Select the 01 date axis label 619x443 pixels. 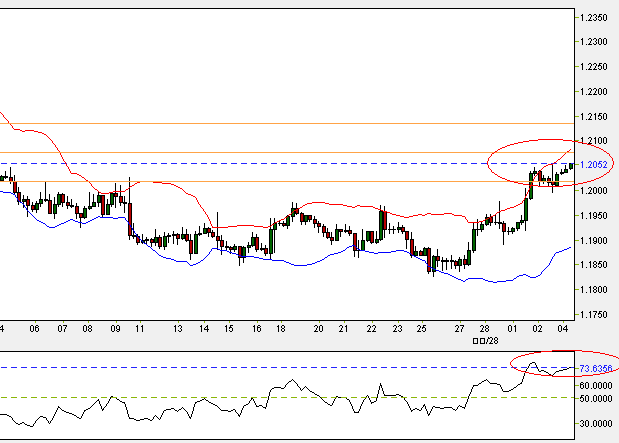point(512,328)
